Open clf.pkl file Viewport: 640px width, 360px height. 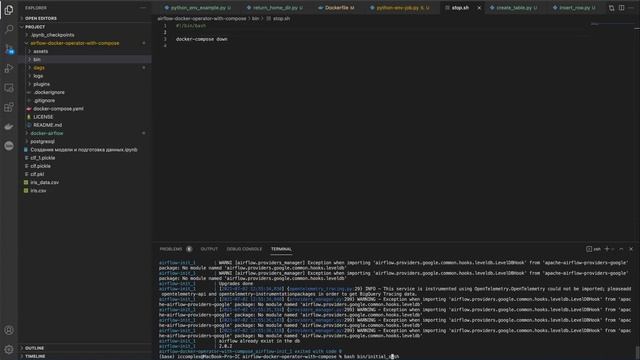point(37,174)
